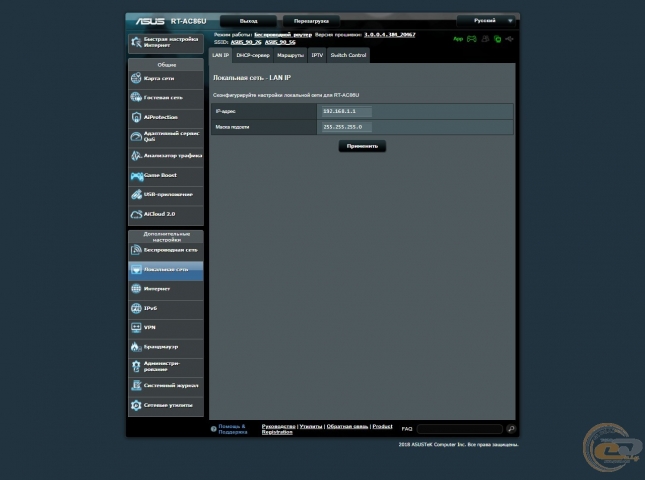645x480 pixels.
Task: Click the Выход logout button
Action: 248,21
